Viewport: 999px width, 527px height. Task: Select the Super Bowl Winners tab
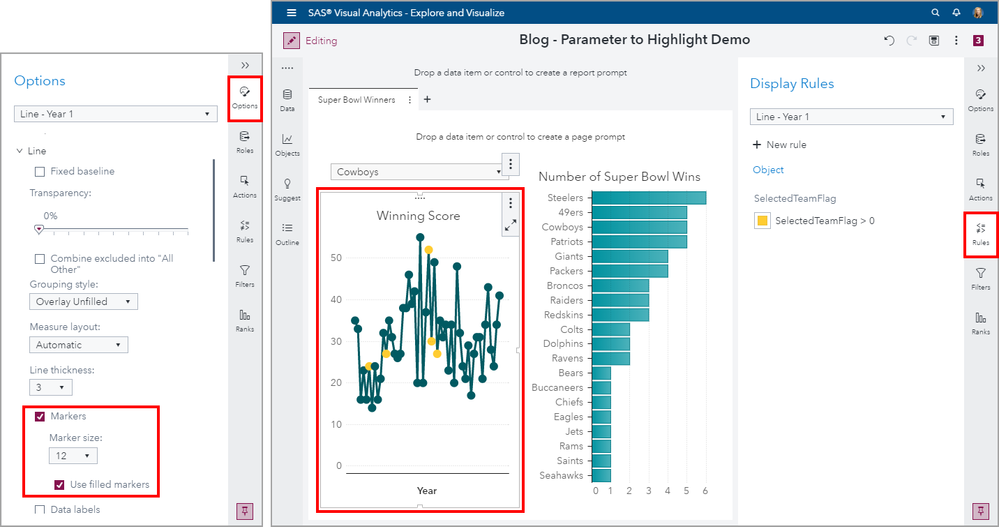tap(356, 100)
